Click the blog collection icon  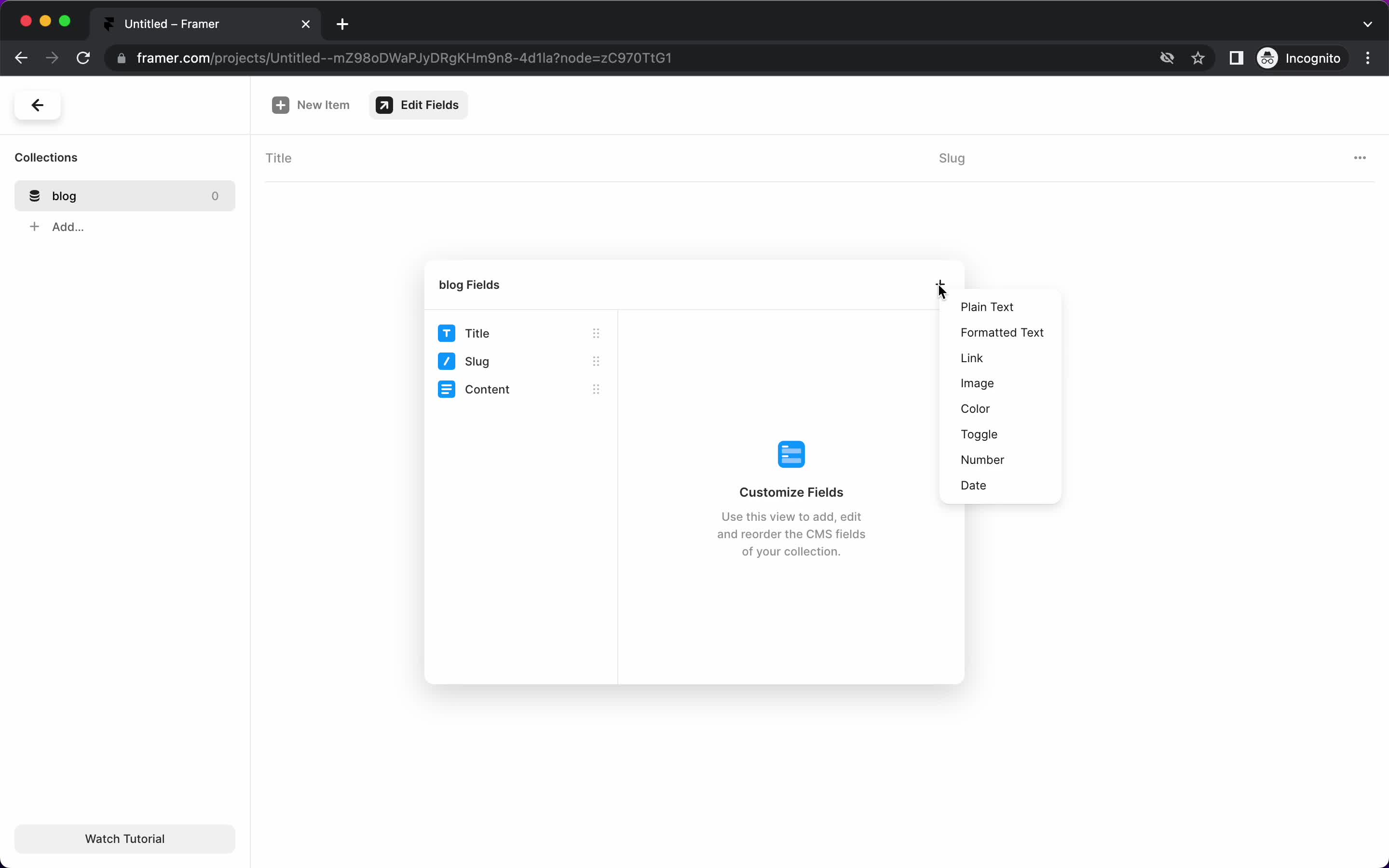36,196
